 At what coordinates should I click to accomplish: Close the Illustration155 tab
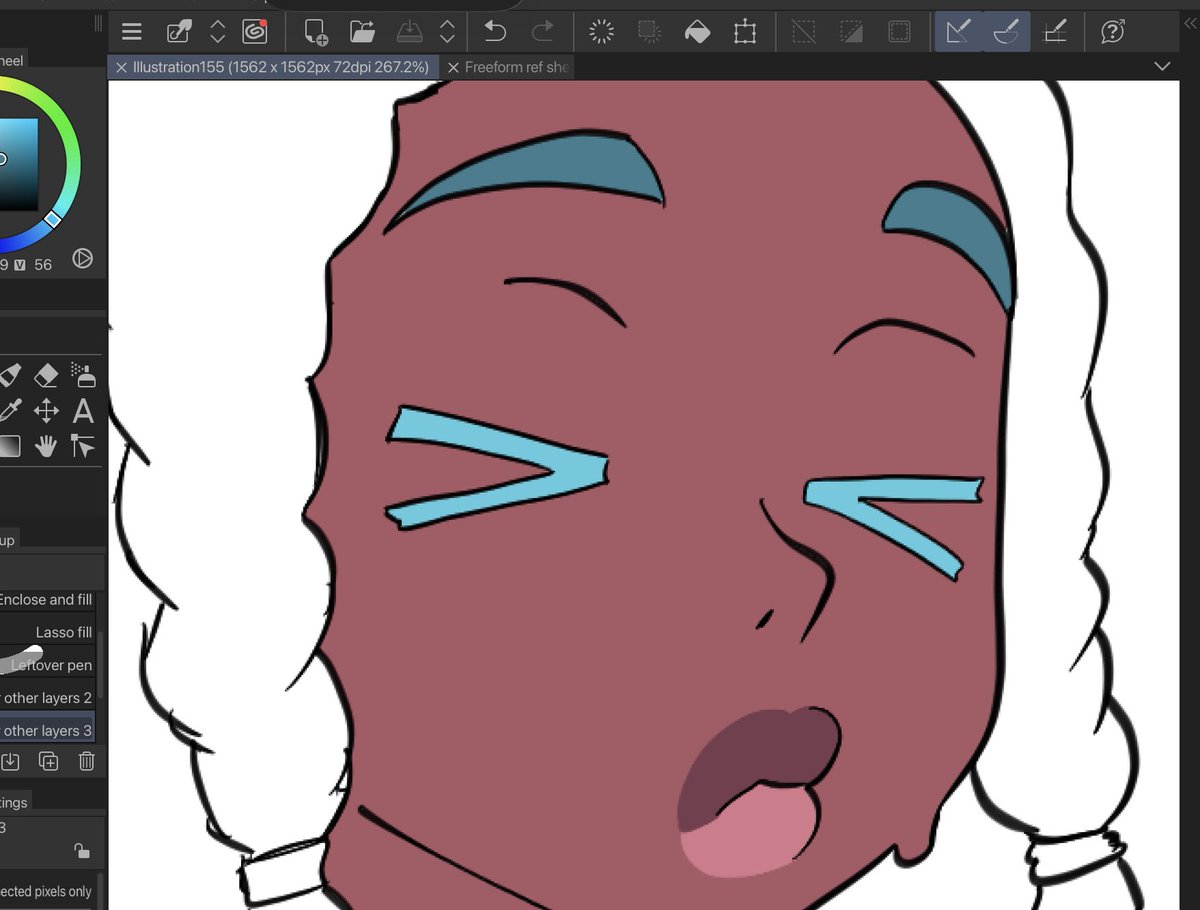121,67
